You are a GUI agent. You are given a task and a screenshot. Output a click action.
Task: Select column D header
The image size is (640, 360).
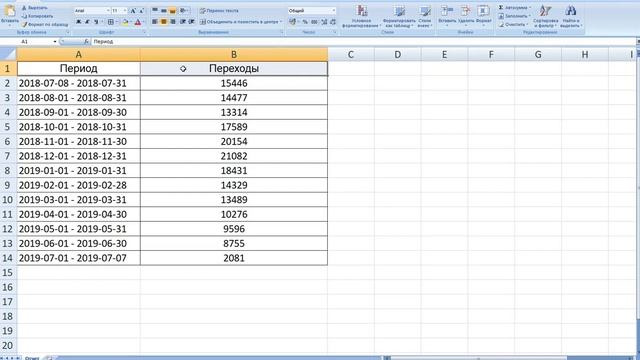[x=398, y=54]
